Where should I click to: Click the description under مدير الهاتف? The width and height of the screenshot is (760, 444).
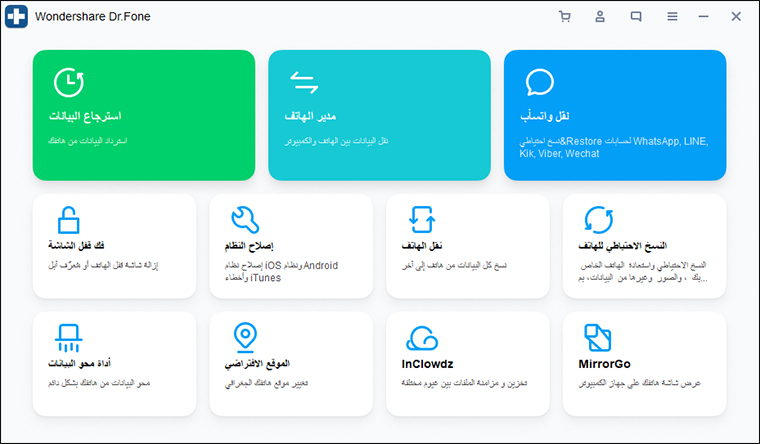click(x=336, y=141)
